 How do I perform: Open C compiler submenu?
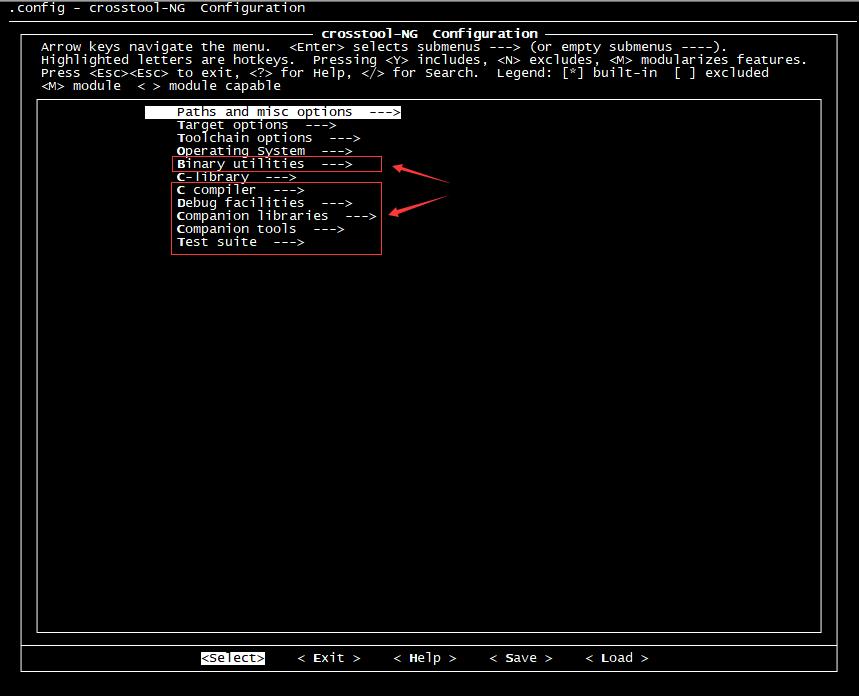tap(240, 190)
